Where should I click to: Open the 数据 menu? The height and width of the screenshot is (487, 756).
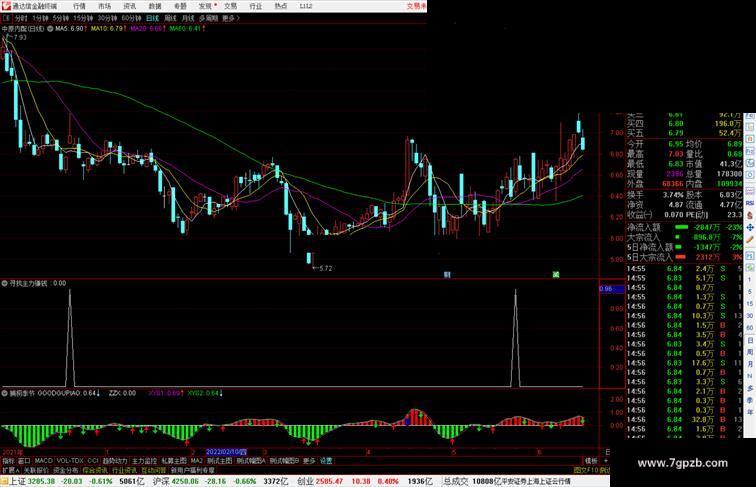tap(155, 6)
